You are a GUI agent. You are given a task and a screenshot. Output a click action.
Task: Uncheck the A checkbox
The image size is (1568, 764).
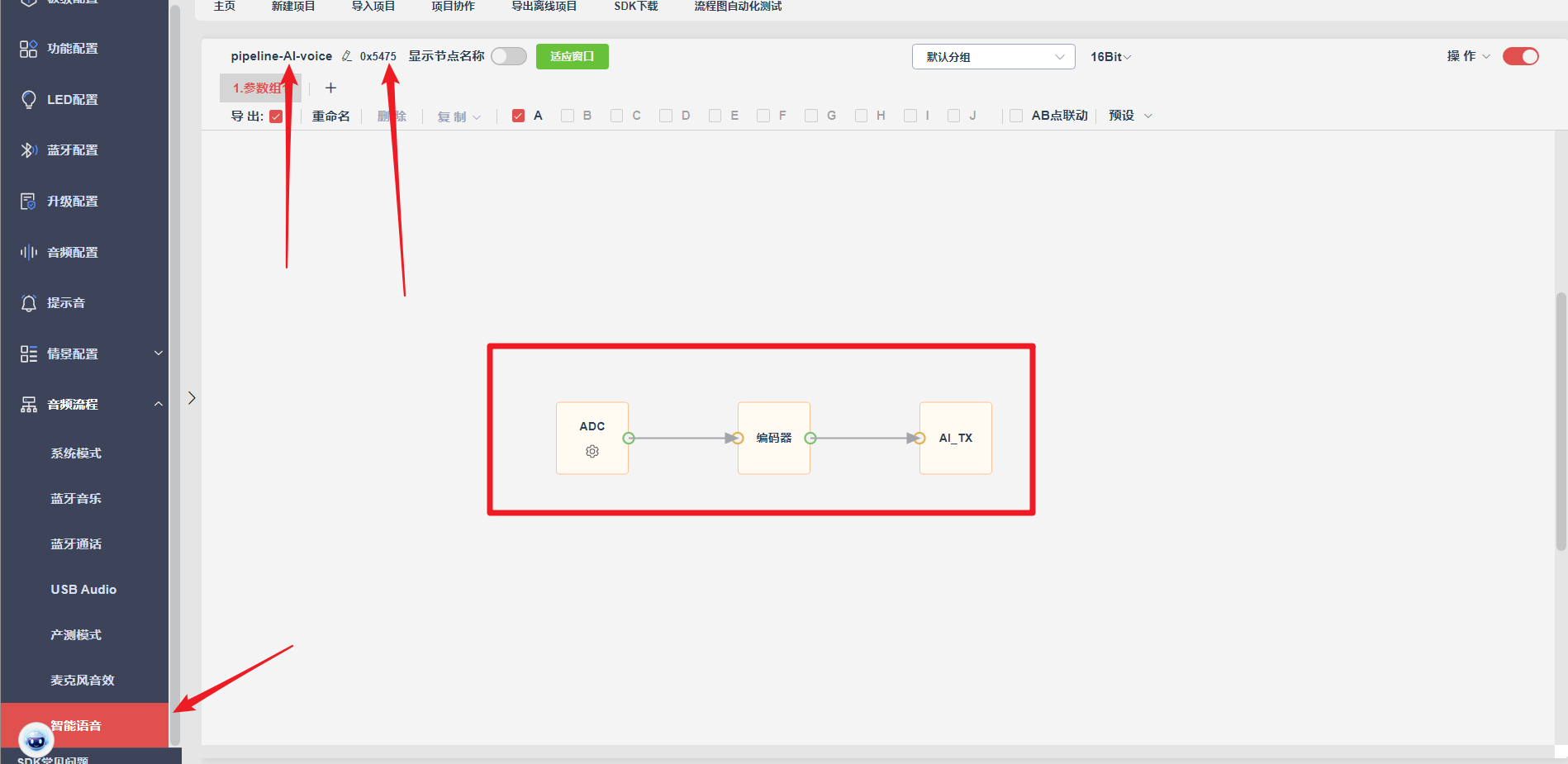tap(518, 116)
